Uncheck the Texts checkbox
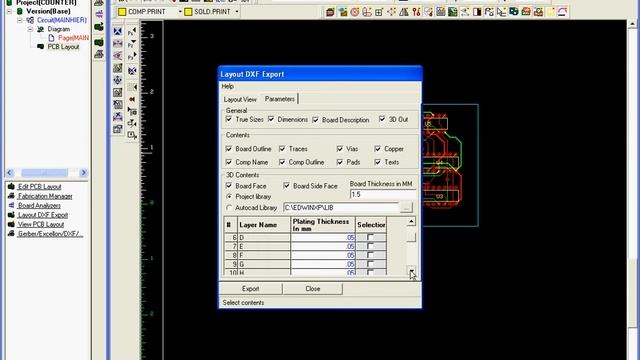This screenshot has width=640, height=360. click(378, 162)
